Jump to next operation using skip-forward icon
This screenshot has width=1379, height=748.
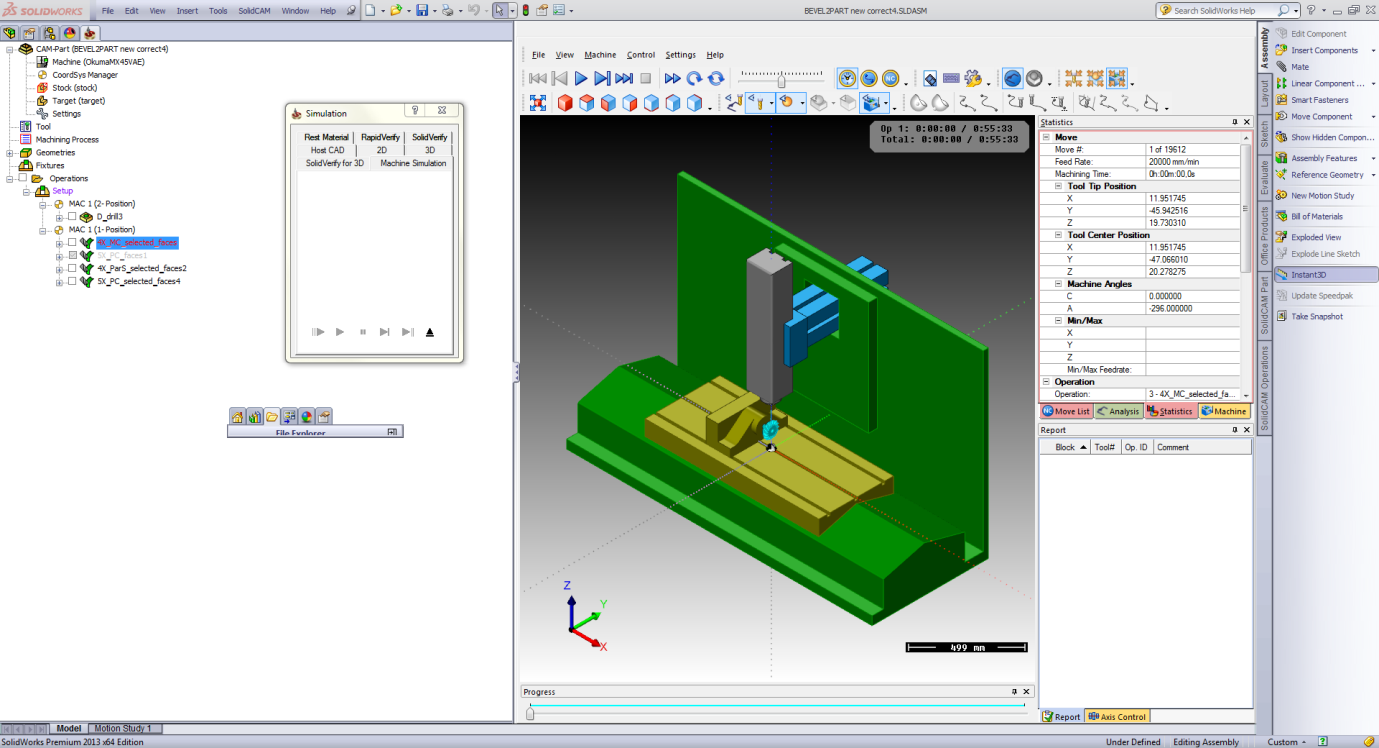tap(624, 78)
